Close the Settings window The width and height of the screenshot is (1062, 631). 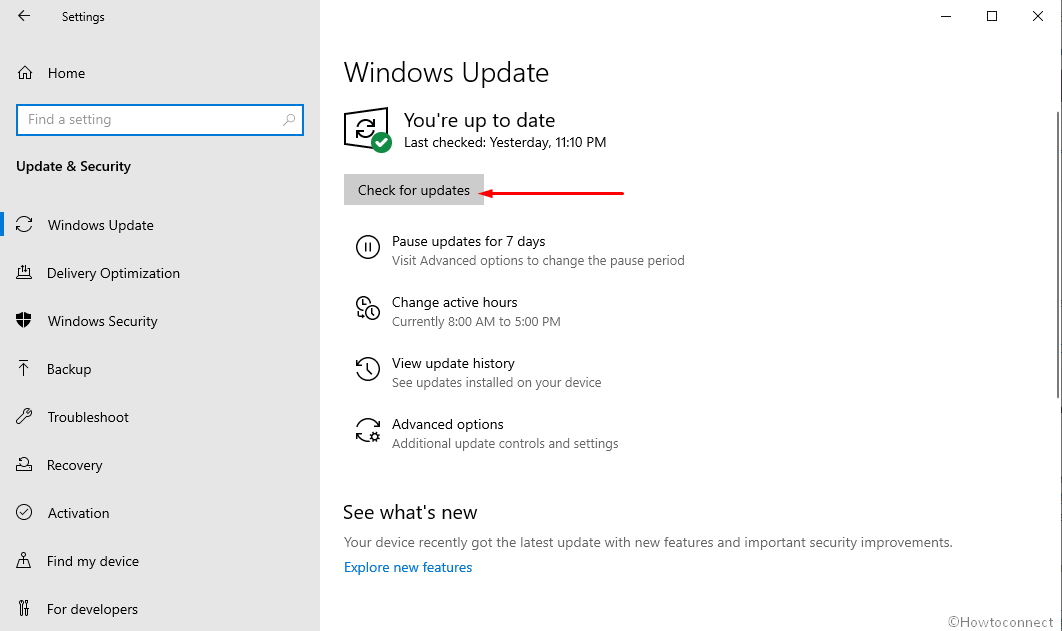pos(1038,16)
